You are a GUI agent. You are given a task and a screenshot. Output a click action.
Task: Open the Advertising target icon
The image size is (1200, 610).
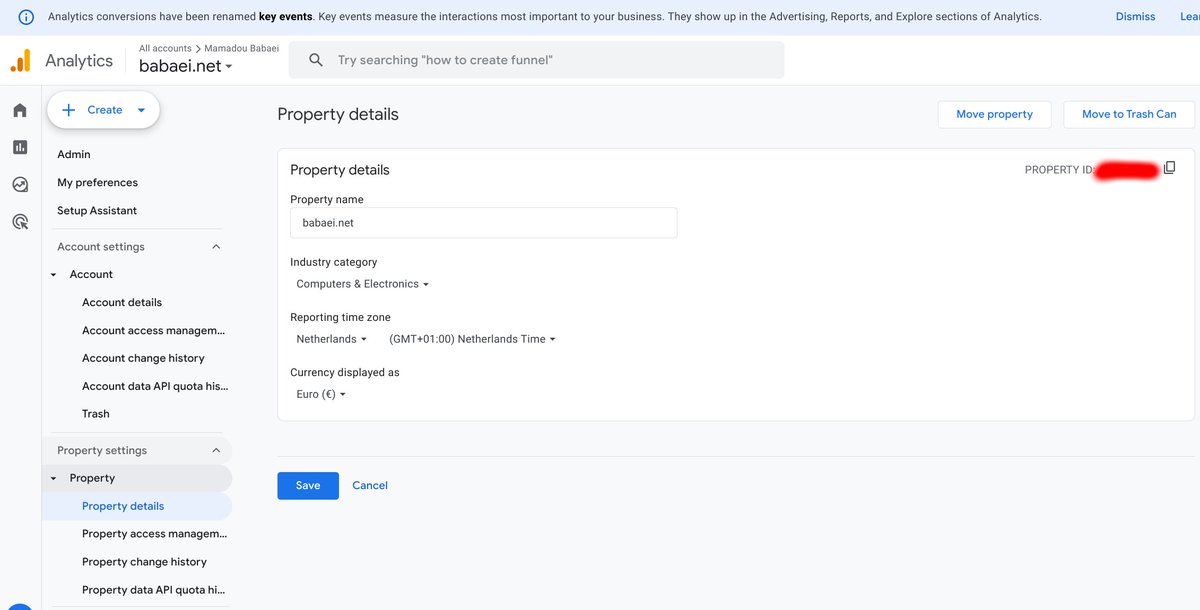pyautogui.click(x=20, y=221)
